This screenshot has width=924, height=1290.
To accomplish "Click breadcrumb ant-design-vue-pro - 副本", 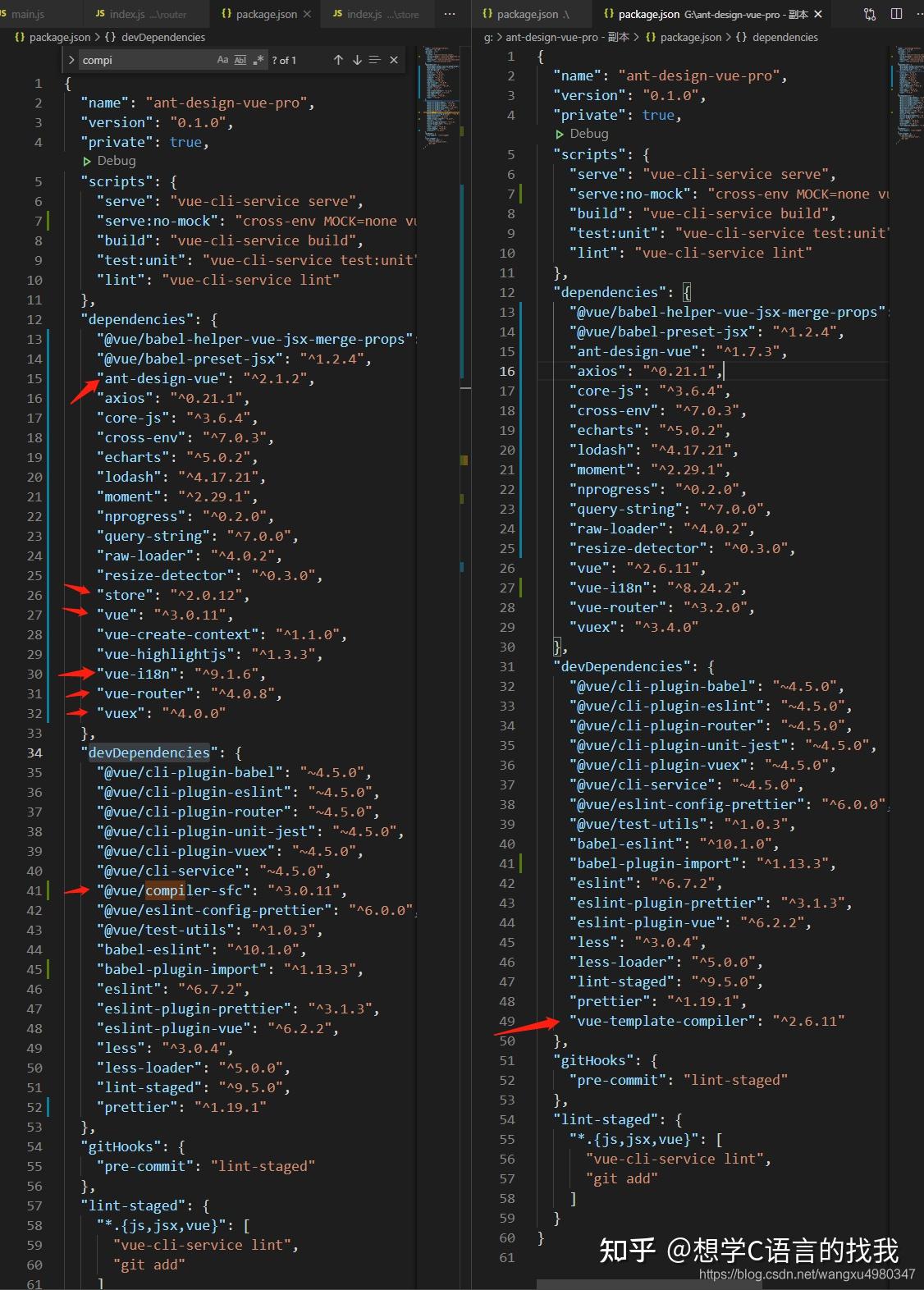I will coord(567,37).
